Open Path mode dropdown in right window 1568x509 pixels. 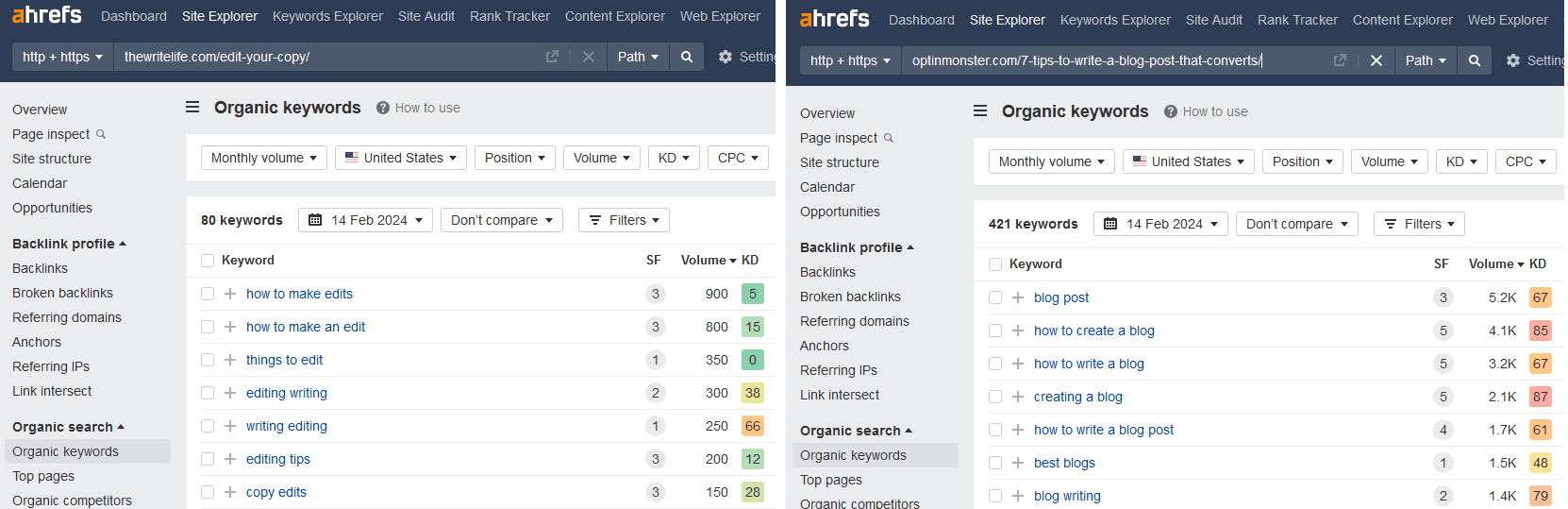coord(1426,60)
